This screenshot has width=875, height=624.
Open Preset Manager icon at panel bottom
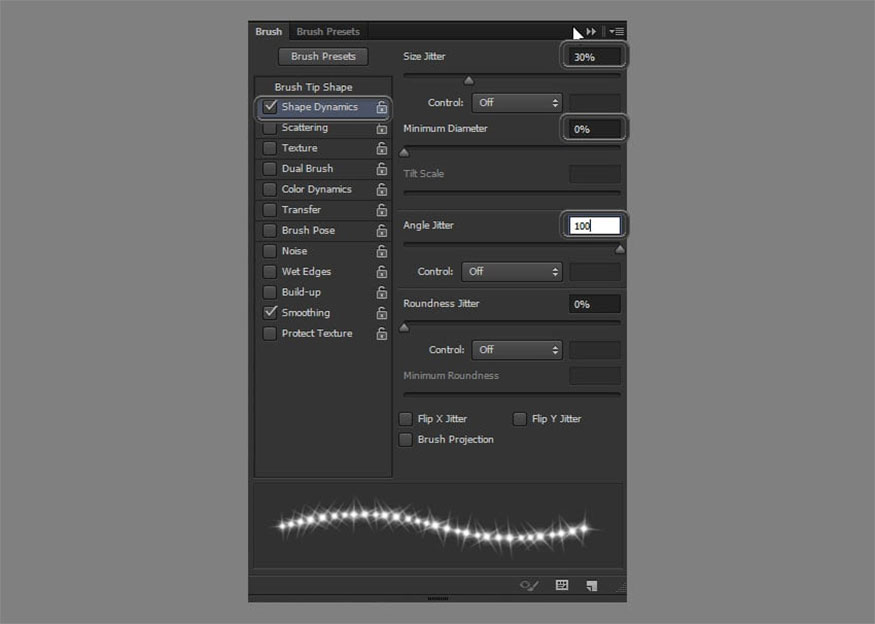[562, 585]
